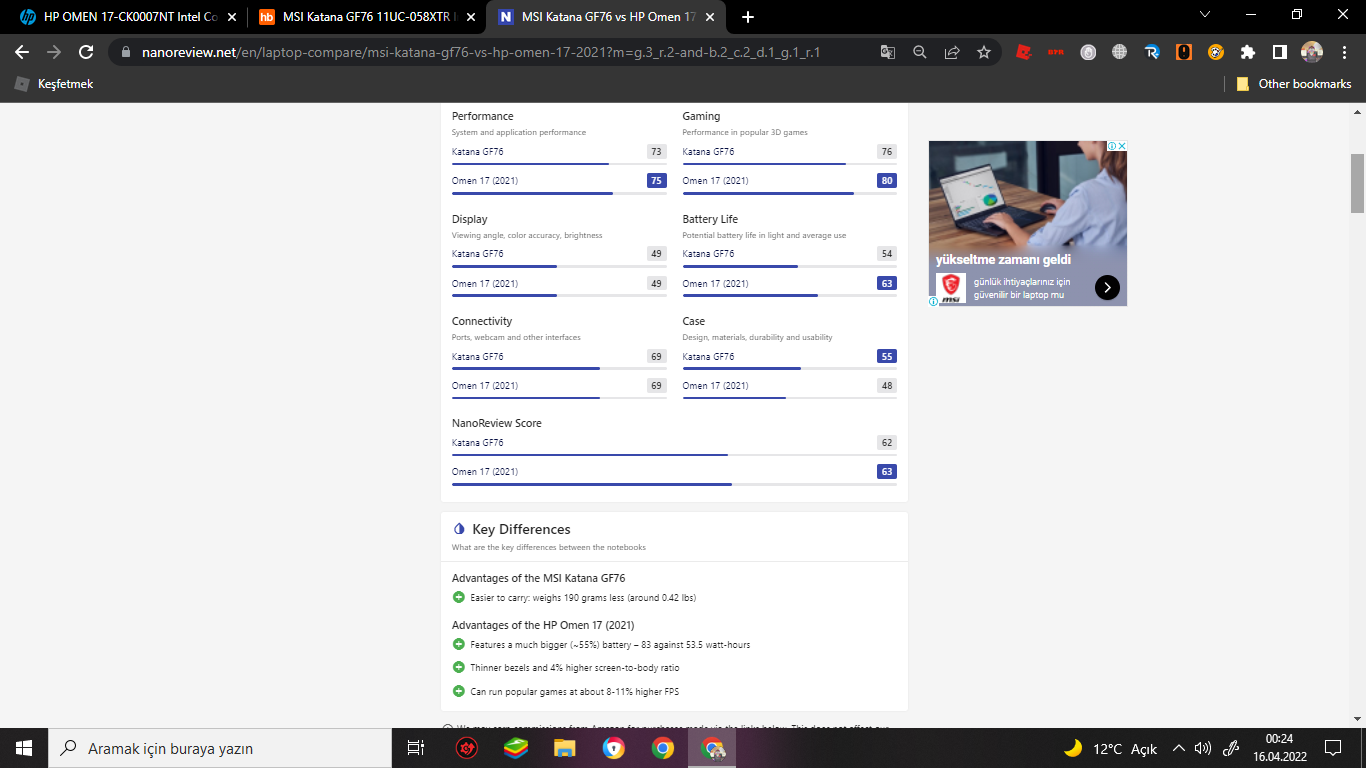Open the red Roblox extension
This screenshot has height=768, width=1366.
point(1023,52)
